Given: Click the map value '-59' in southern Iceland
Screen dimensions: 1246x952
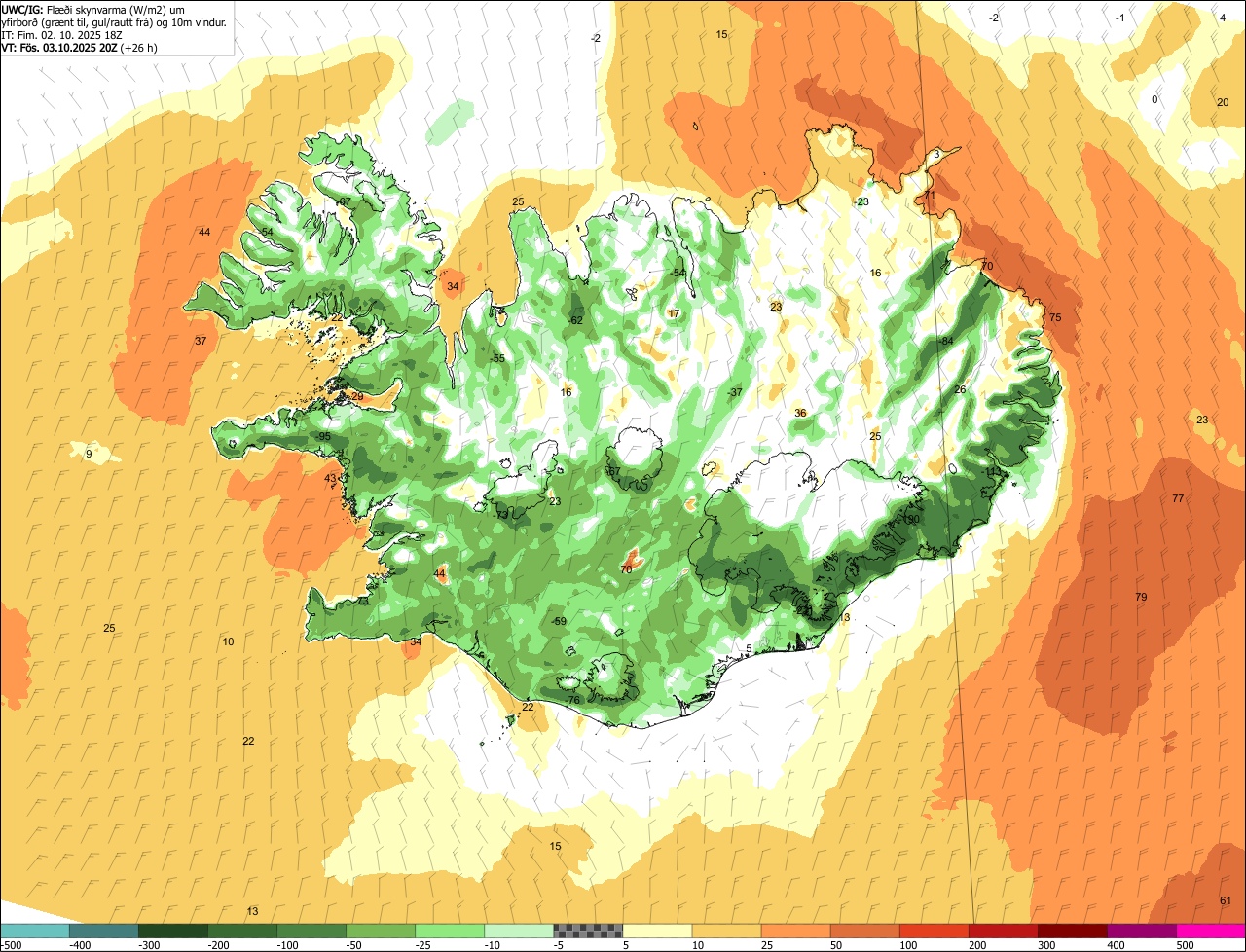Looking at the screenshot, I should pyautogui.click(x=559, y=621).
